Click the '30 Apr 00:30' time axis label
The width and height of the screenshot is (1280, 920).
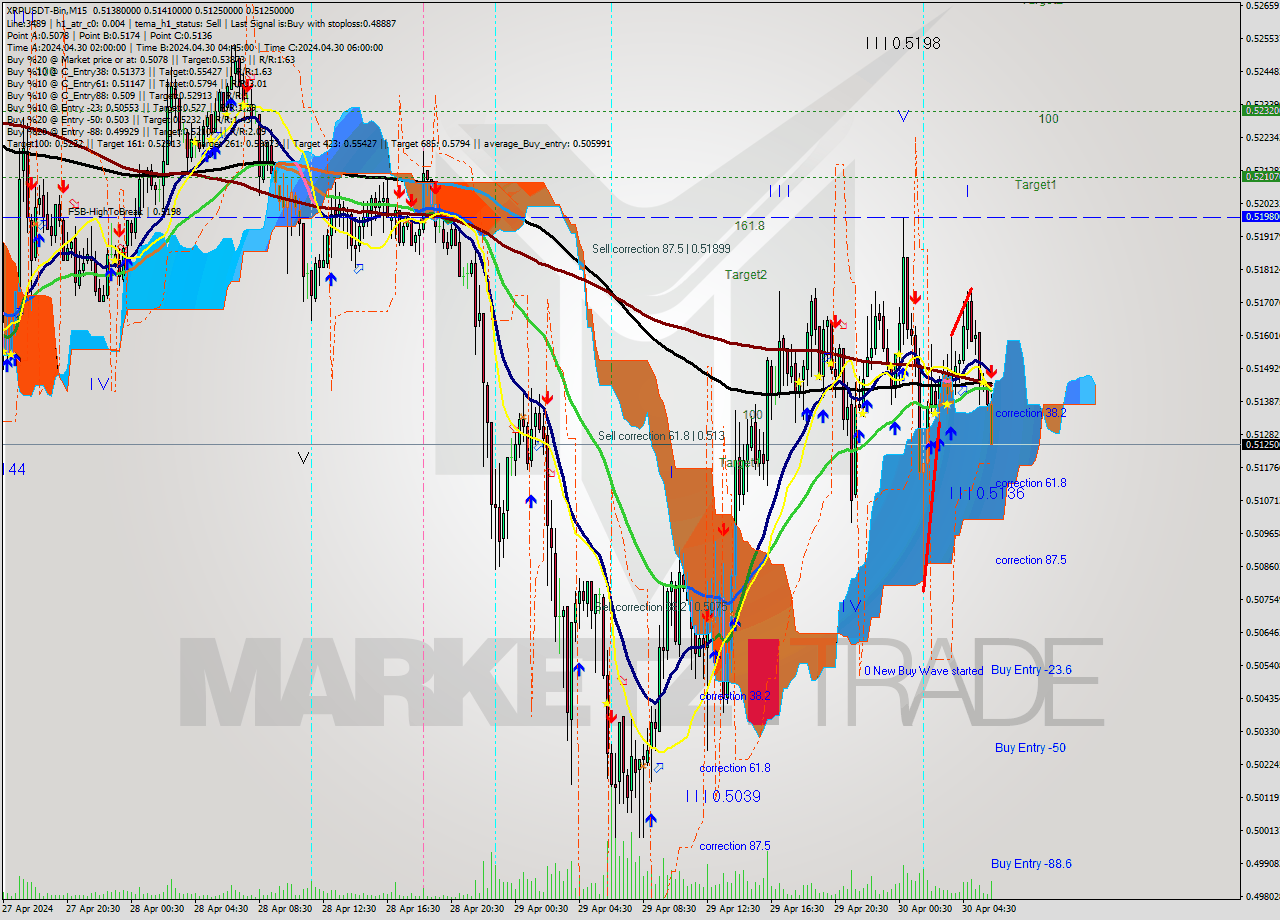[x=926, y=909]
